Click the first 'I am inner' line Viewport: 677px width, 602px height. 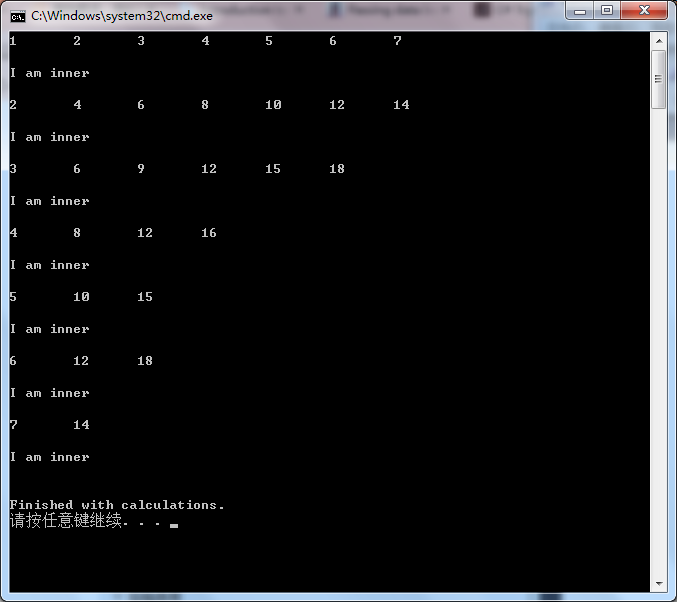(x=50, y=73)
